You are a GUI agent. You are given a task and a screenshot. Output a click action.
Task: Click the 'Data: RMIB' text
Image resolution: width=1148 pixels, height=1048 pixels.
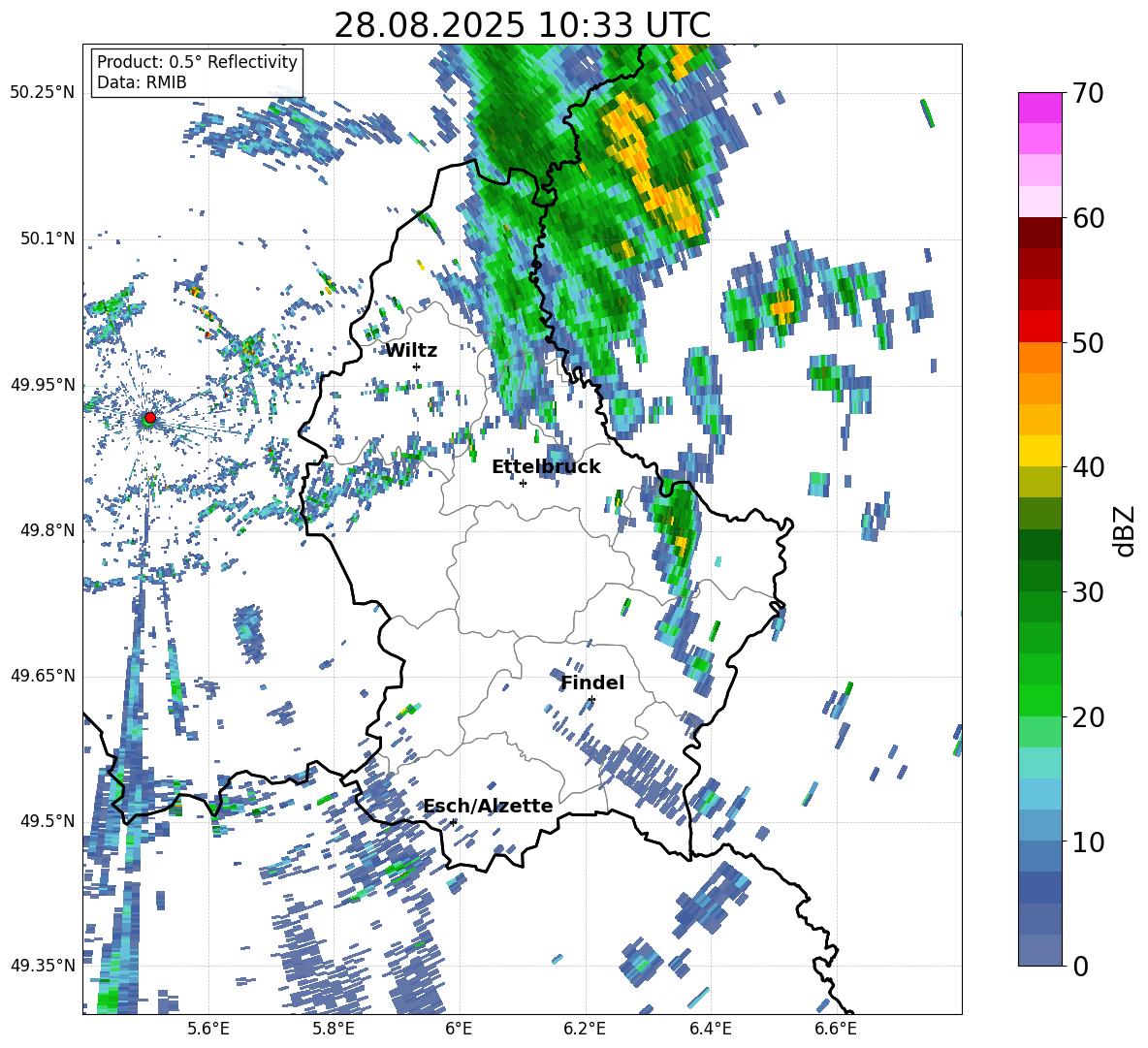[142, 82]
